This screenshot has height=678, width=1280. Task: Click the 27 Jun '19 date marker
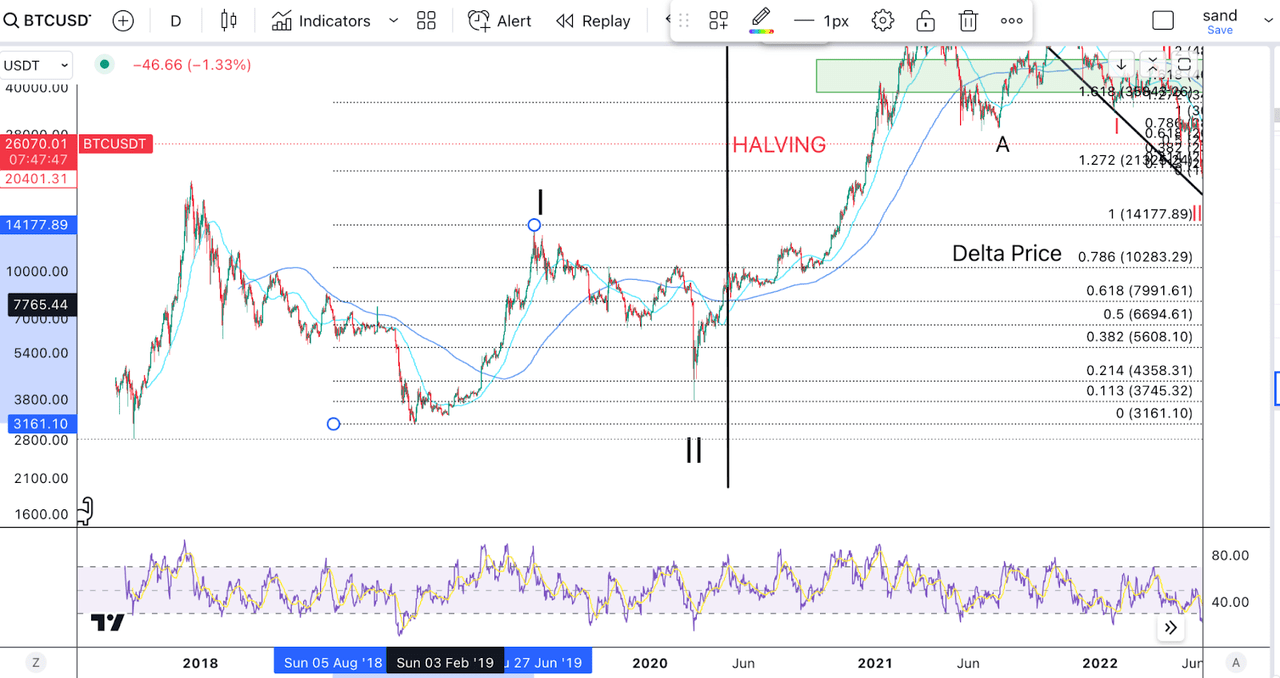pos(548,662)
